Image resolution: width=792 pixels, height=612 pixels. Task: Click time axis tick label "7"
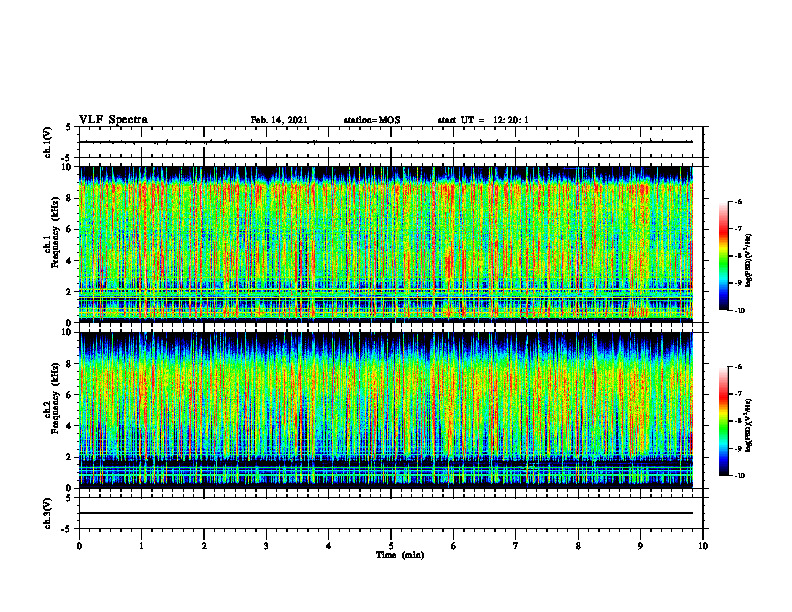pos(516,546)
